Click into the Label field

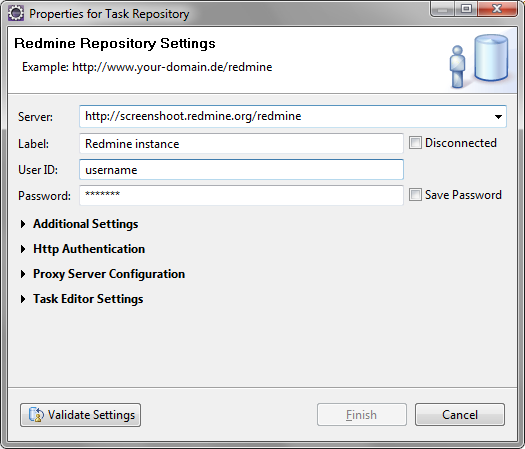pos(241,144)
